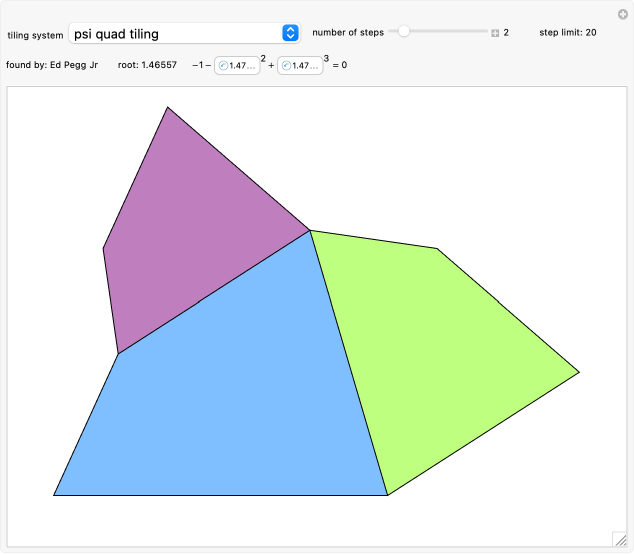Click the 'found by: Ed Pegg Jr' text
The height and width of the screenshot is (554, 634).
pos(52,65)
